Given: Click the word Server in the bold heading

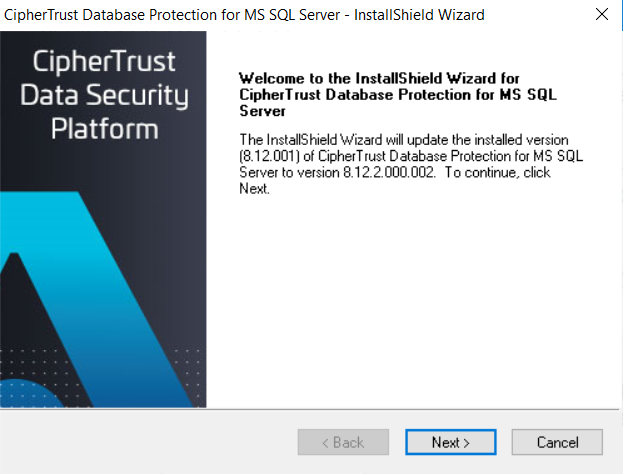Looking at the screenshot, I should point(262,111).
